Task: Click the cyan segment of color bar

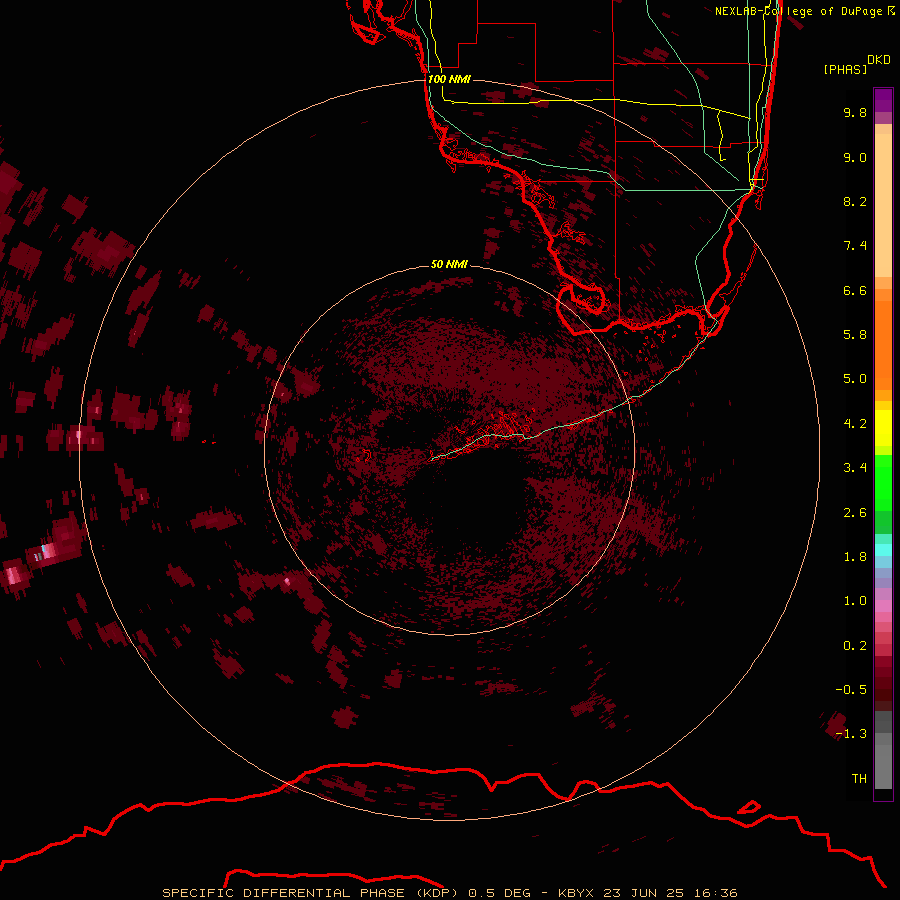Action: coord(883,550)
